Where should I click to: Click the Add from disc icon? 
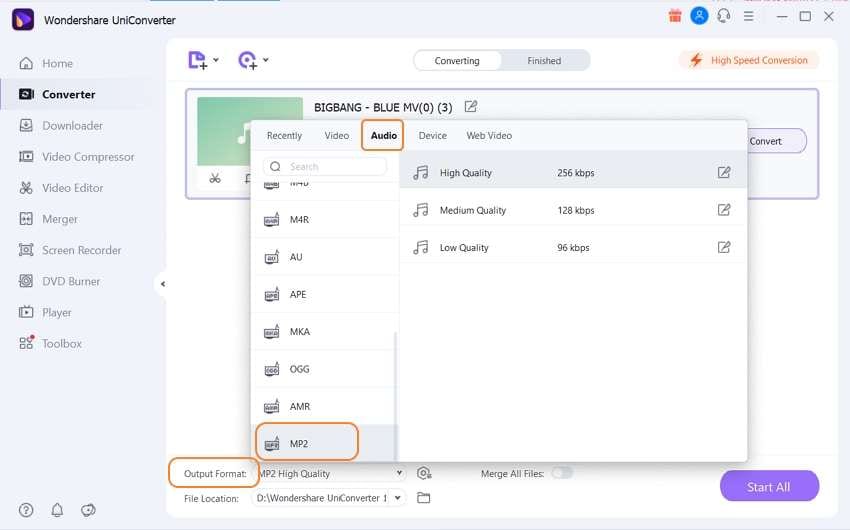pyautogui.click(x=247, y=60)
